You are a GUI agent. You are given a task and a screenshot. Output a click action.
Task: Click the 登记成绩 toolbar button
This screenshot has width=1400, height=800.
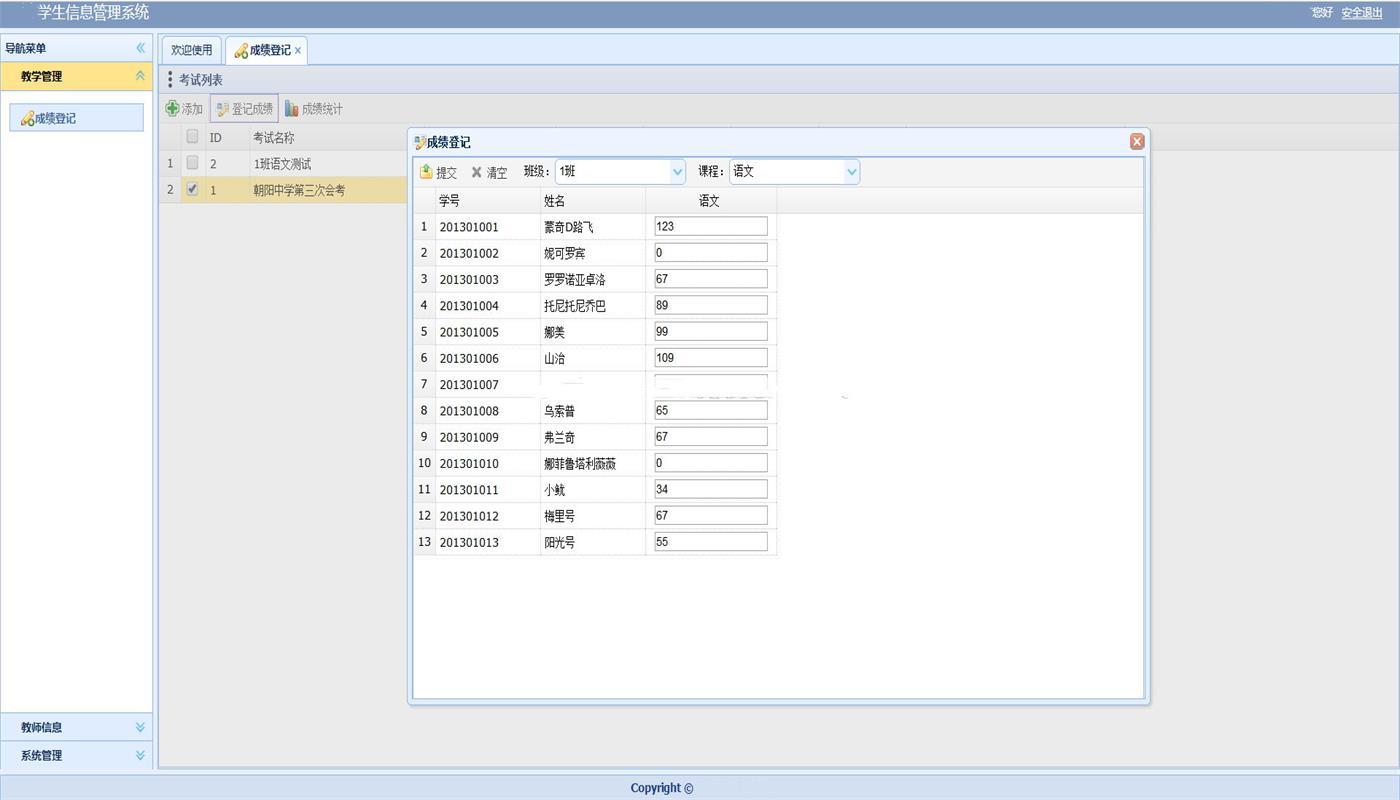(244, 109)
